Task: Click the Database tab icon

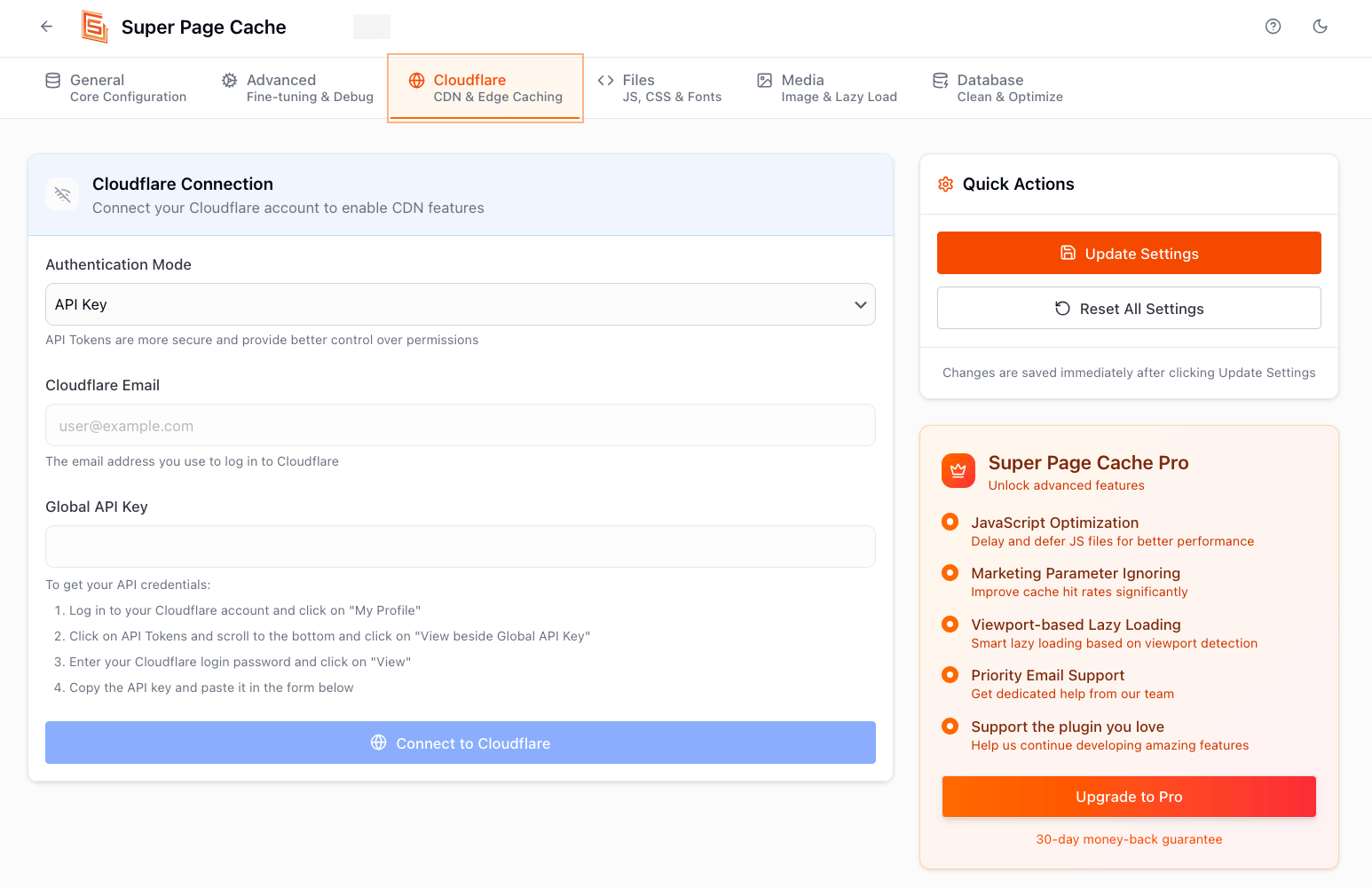Action: pyautogui.click(x=940, y=81)
